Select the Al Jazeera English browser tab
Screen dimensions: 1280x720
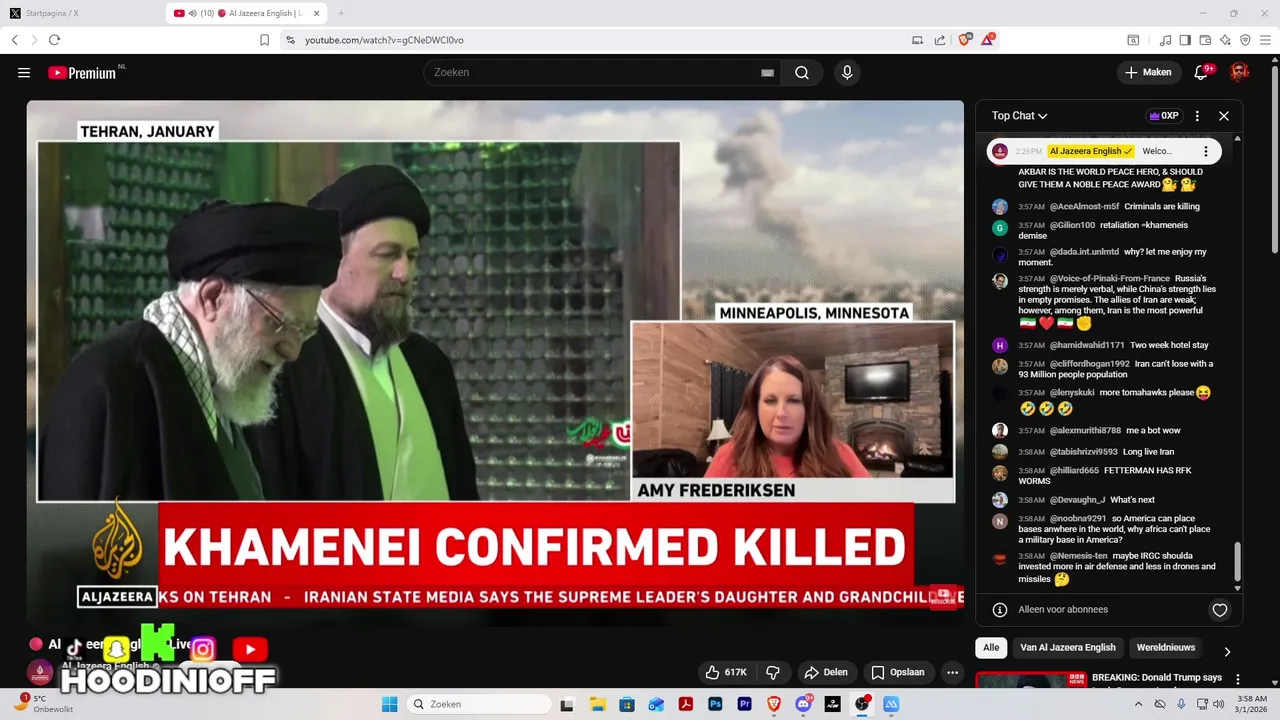pos(247,13)
